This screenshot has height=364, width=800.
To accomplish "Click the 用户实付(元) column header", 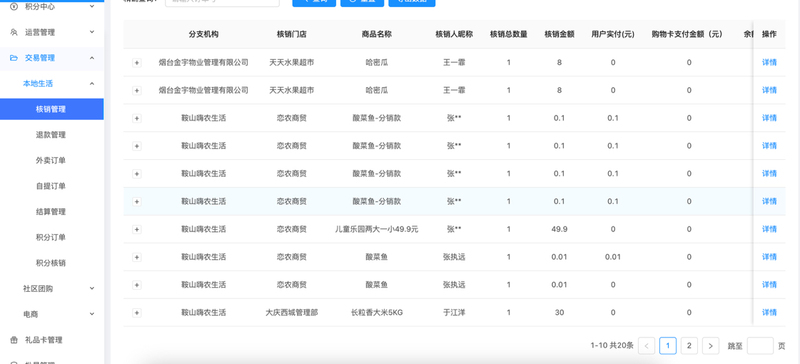I will pos(613,34).
